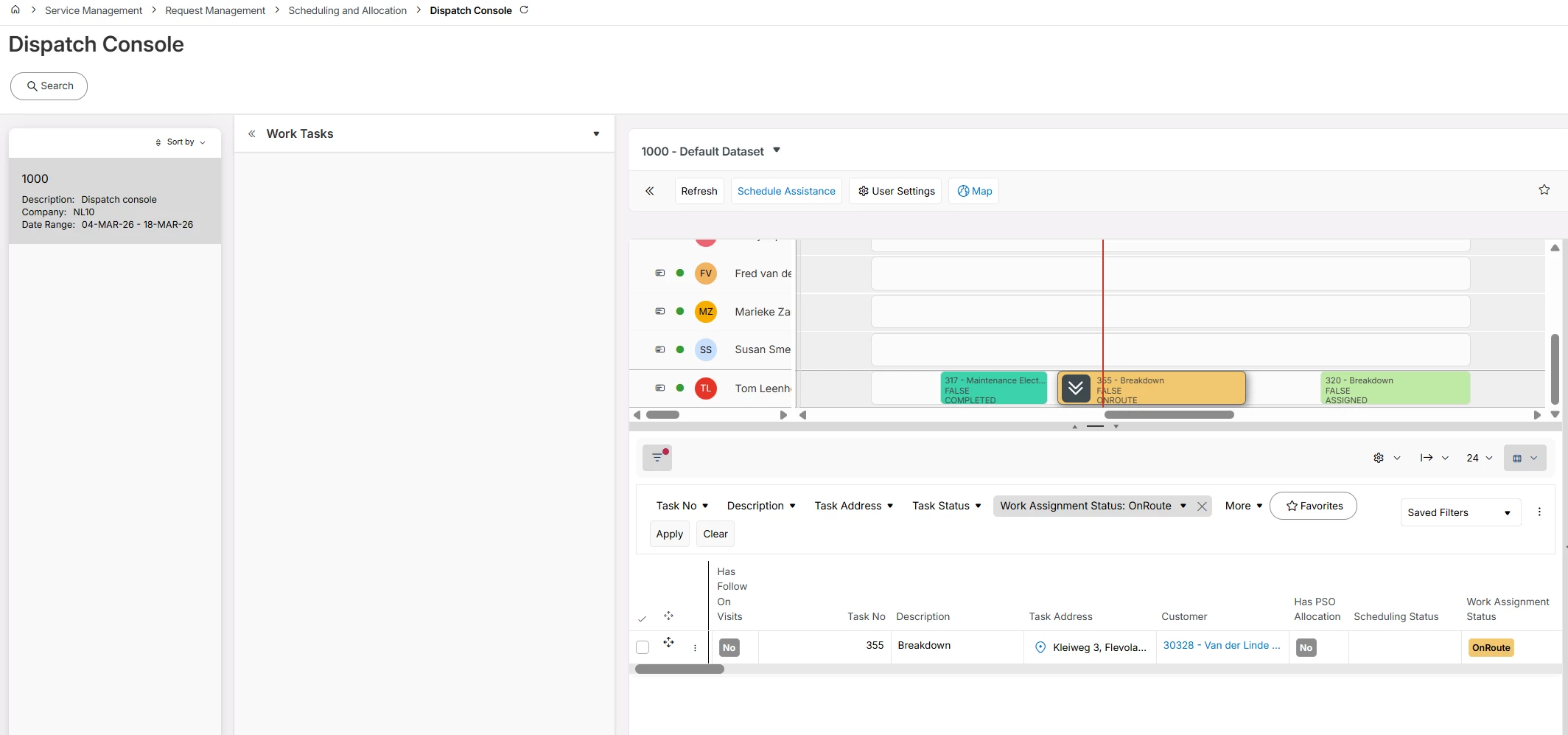Image resolution: width=1568 pixels, height=735 pixels.
Task: Click the move handle on task 355 row
Action: point(668,642)
